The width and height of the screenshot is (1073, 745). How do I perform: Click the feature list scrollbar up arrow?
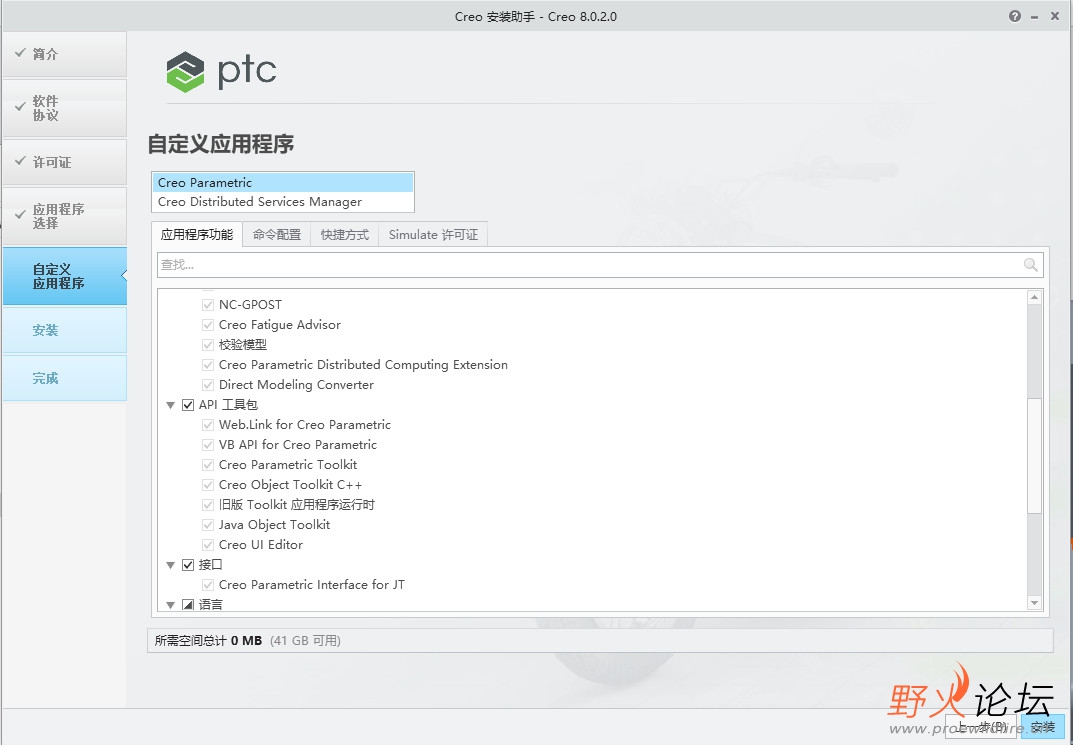click(x=1034, y=297)
